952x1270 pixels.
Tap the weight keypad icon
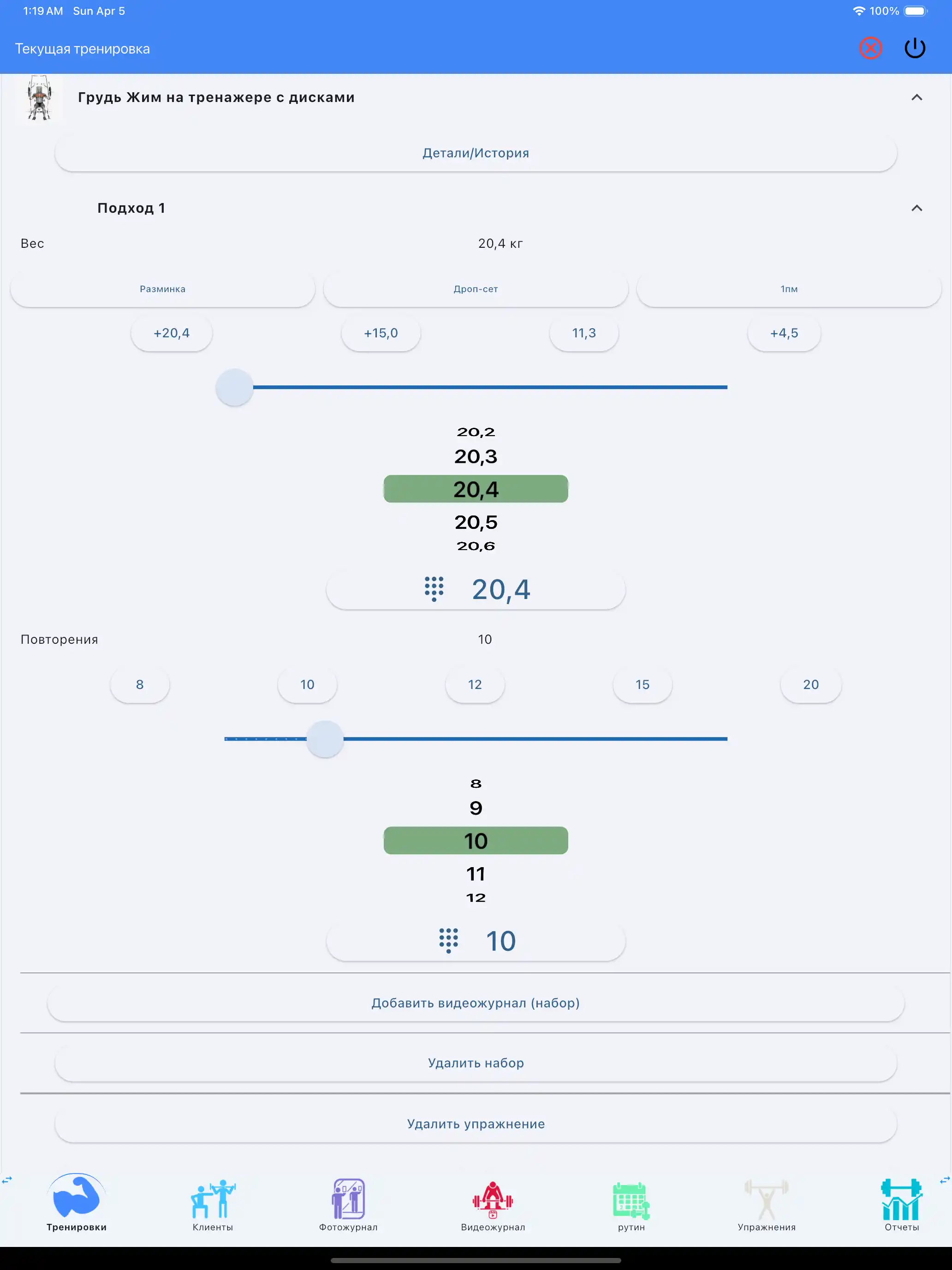pos(434,589)
